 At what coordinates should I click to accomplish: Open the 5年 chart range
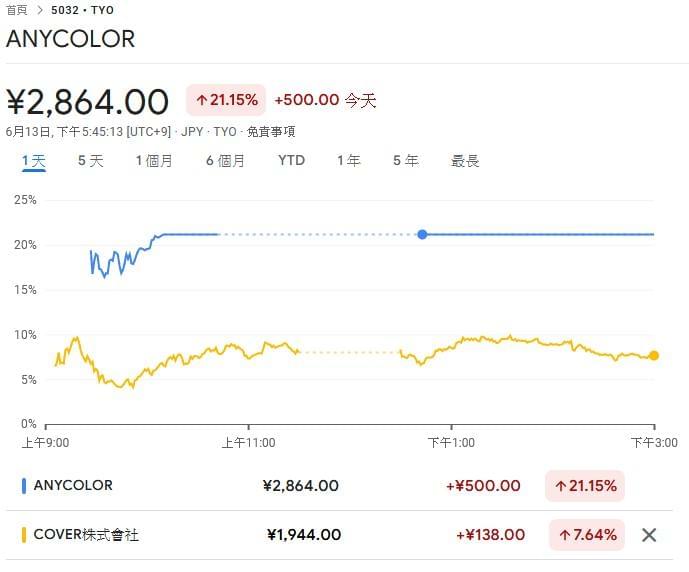(x=406, y=161)
